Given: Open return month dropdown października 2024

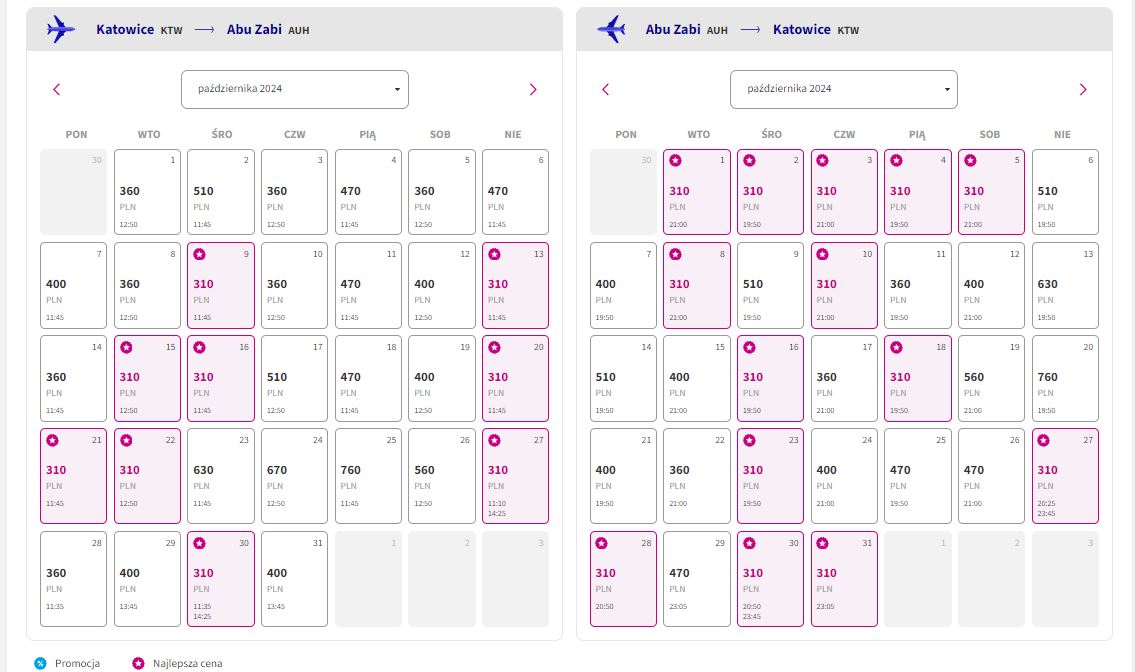Looking at the screenshot, I should (x=843, y=89).
